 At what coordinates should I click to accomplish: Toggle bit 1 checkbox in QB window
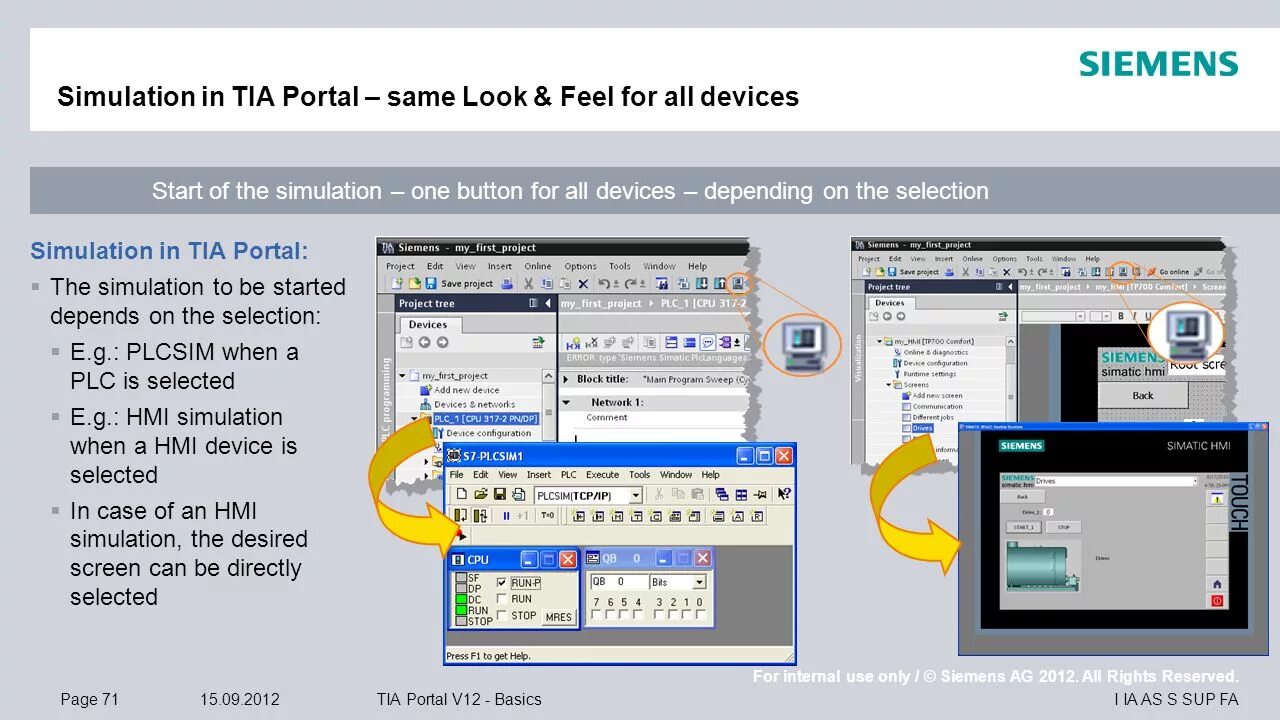pos(687,614)
